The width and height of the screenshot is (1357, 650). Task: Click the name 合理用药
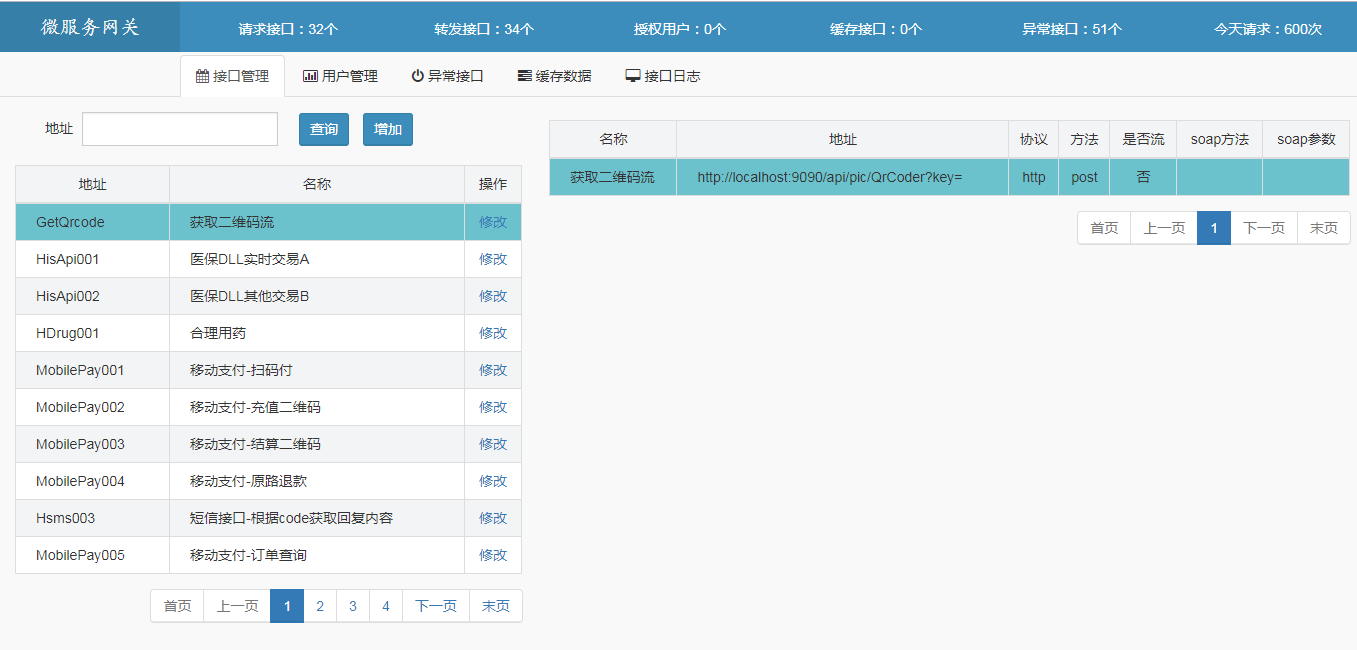tap(218, 333)
